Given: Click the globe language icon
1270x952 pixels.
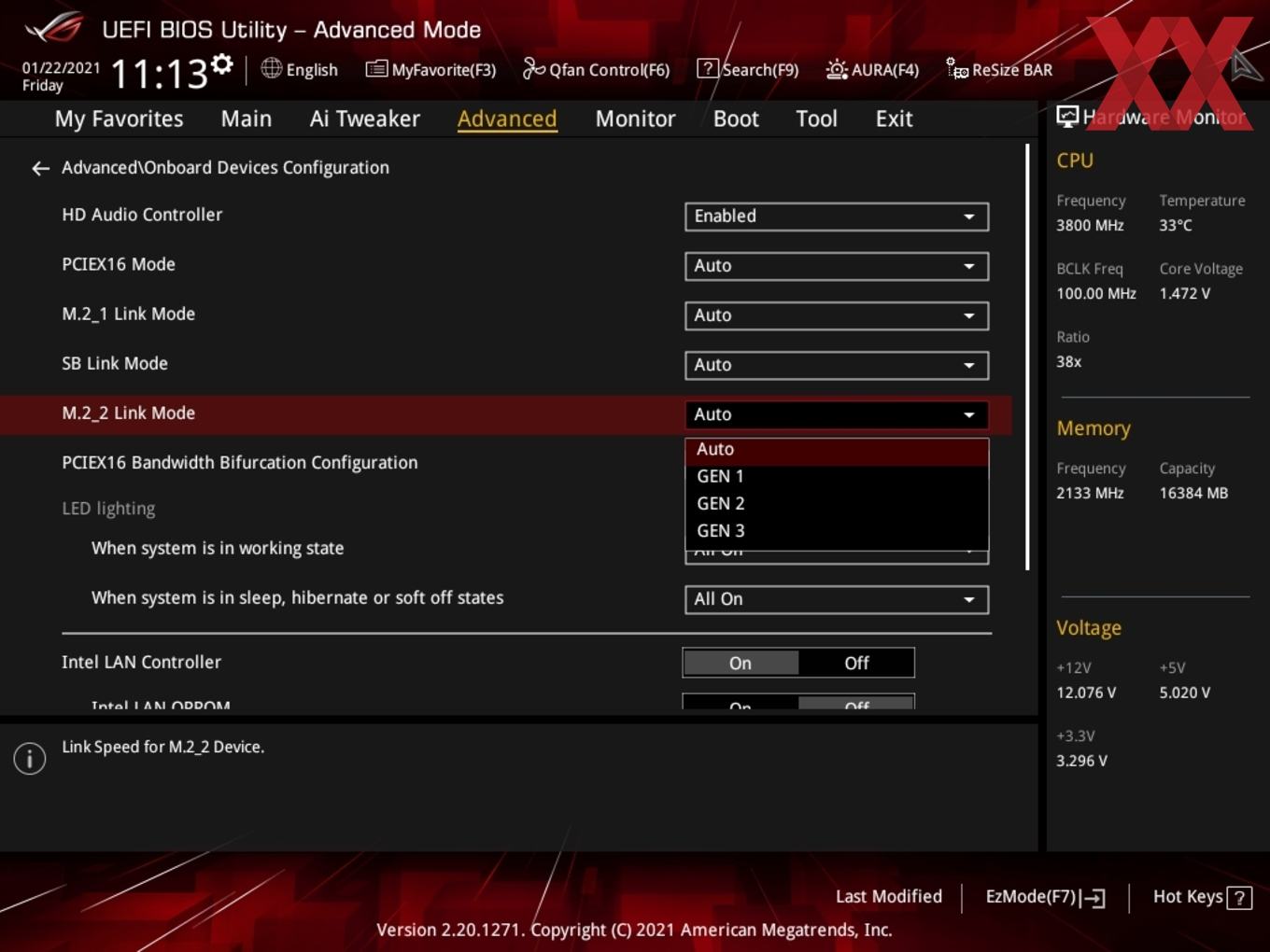Looking at the screenshot, I should [x=271, y=68].
